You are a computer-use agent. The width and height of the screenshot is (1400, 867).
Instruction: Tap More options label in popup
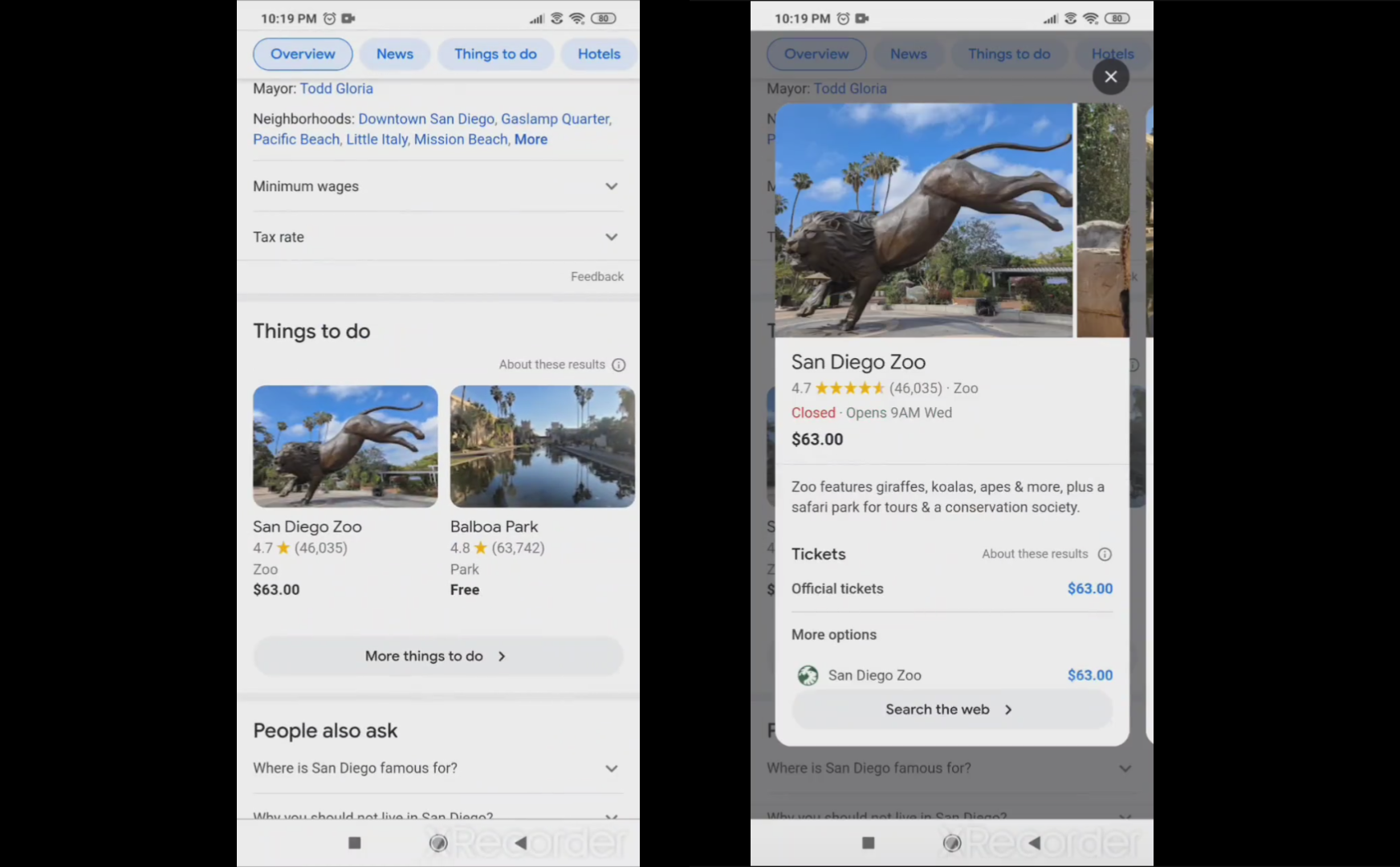coord(834,635)
